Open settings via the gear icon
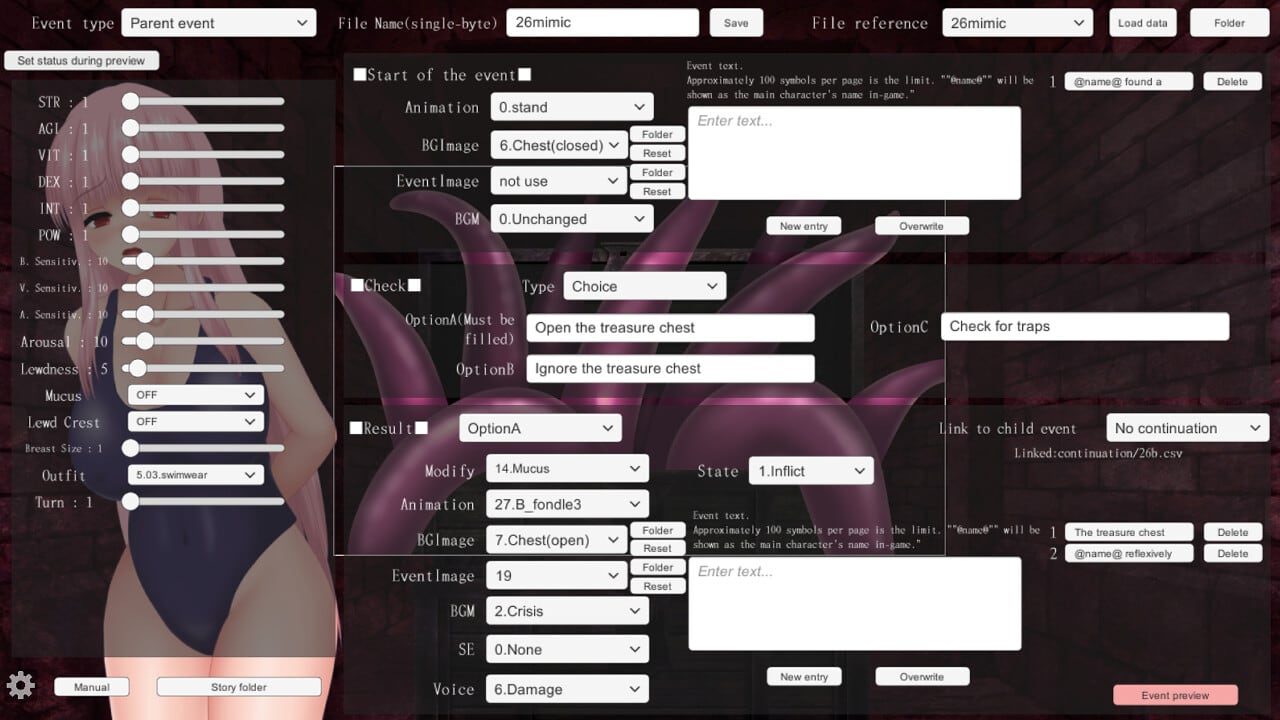Image resolution: width=1280 pixels, height=720 pixels. point(20,685)
